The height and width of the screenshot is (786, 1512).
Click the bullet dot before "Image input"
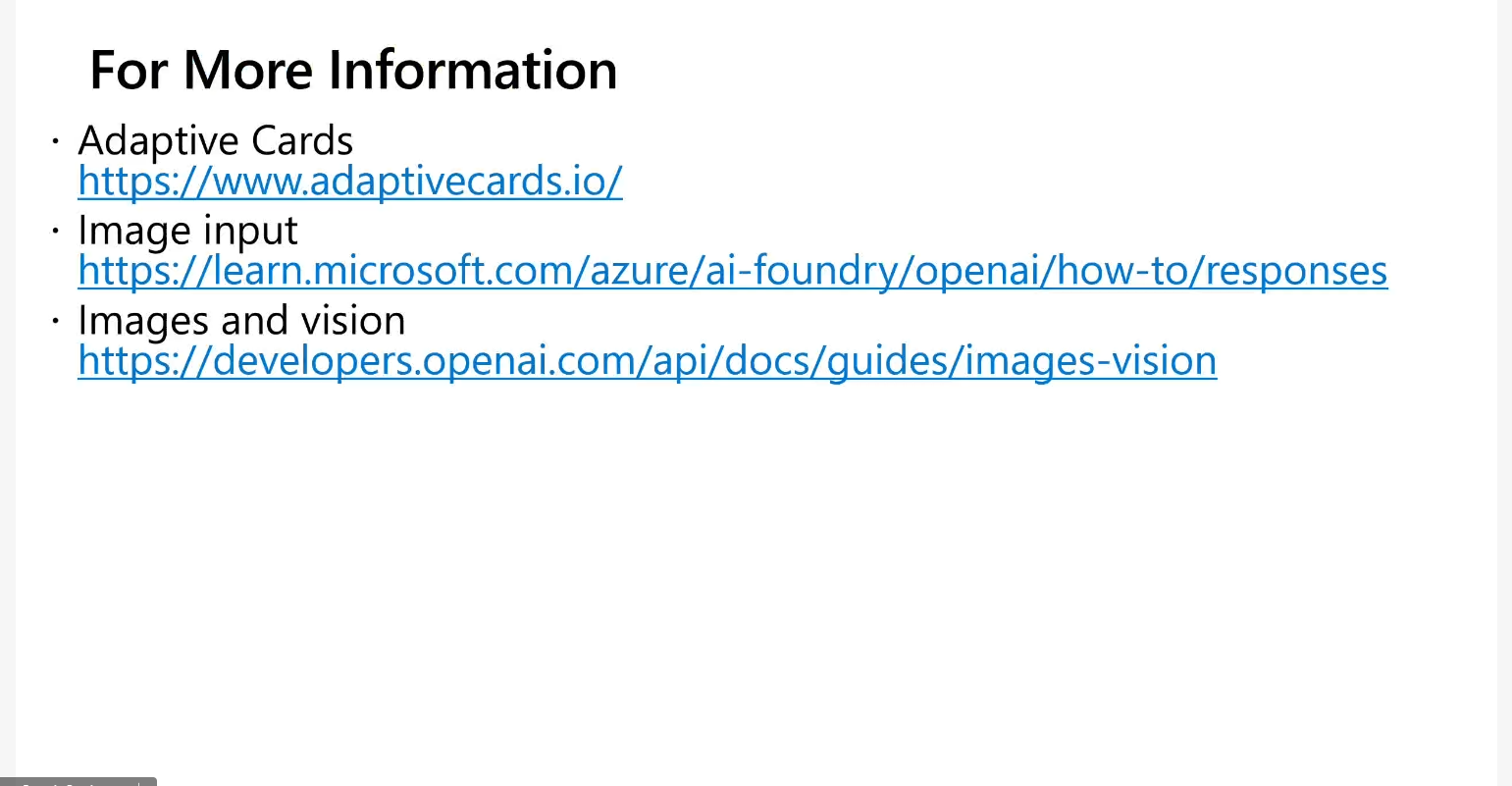(56, 233)
